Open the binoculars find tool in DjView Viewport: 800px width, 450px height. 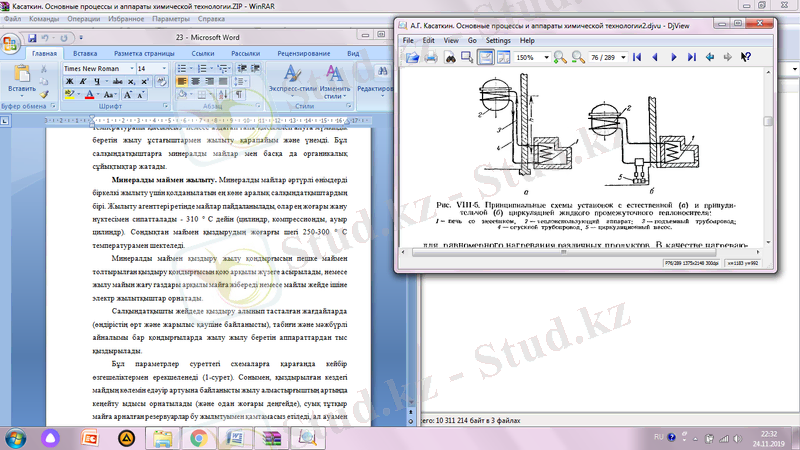pos(450,58)
